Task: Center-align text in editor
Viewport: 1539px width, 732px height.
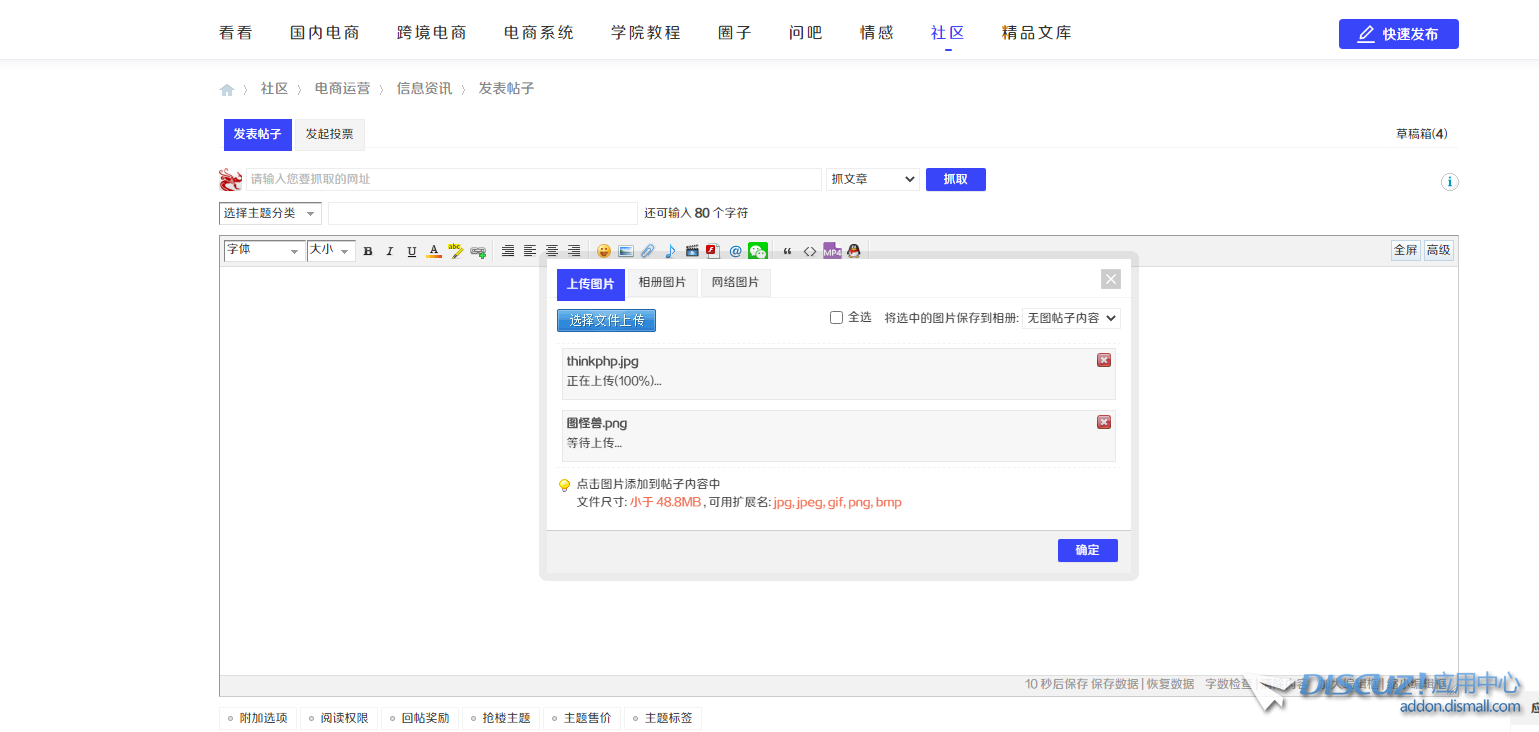Action: (552, 251)
